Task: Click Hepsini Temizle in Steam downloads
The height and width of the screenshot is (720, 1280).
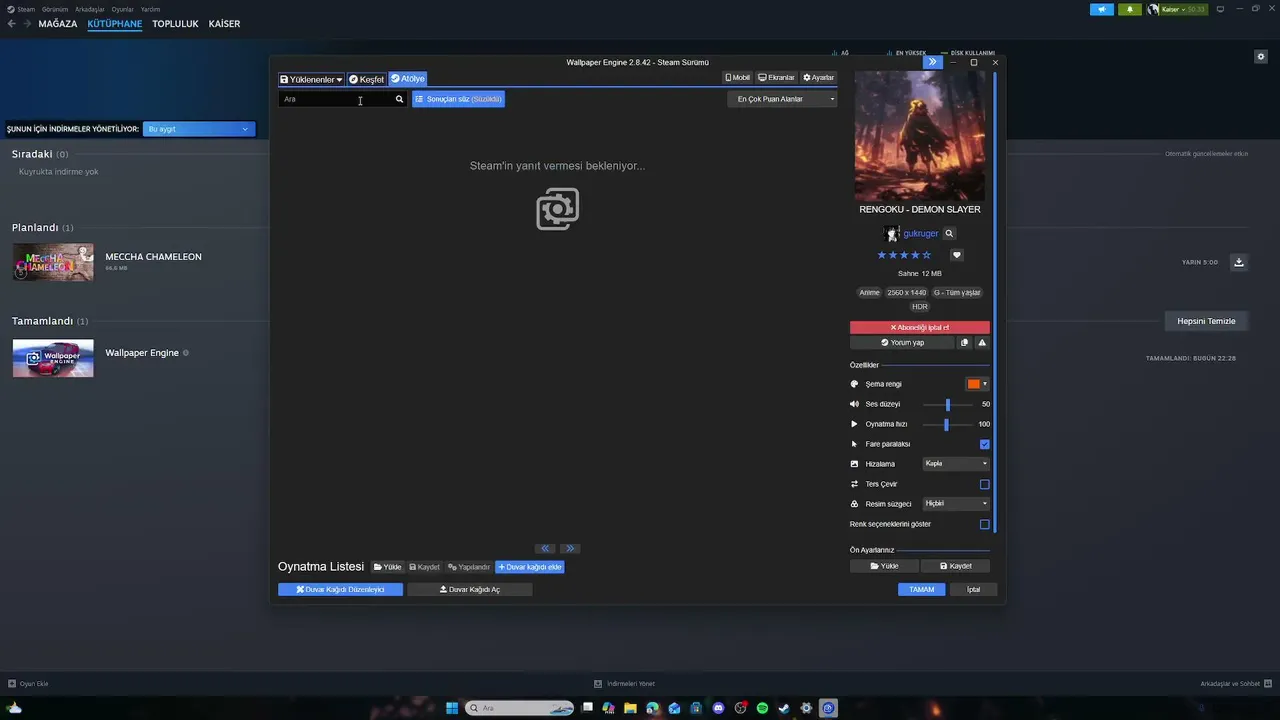Action: 1207,321
